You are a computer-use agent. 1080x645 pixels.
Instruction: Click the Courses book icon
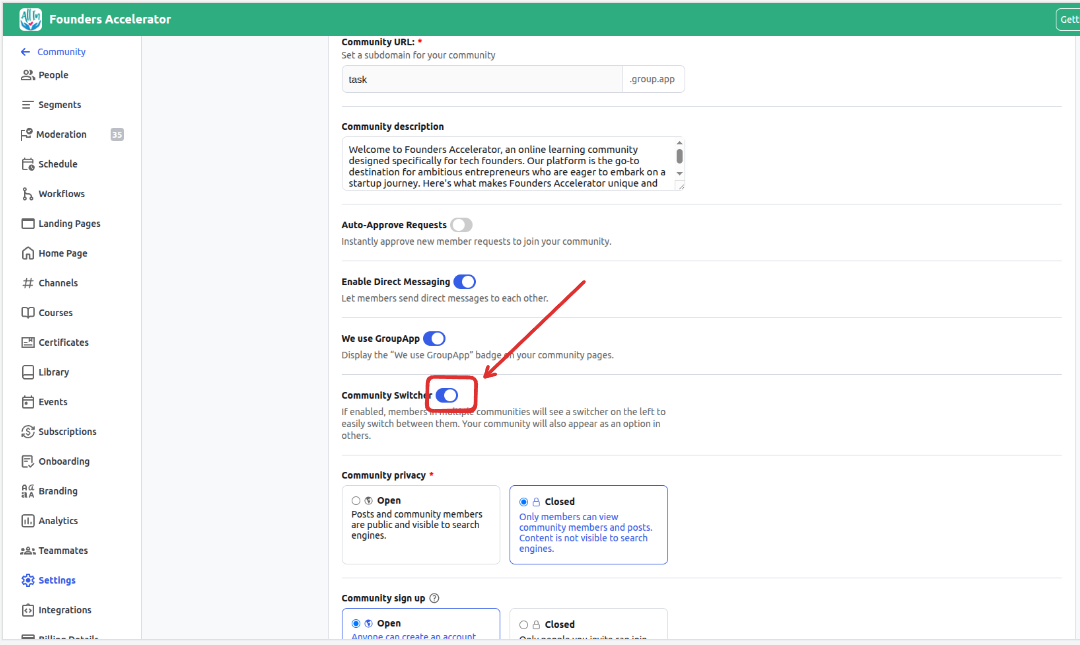[x=28, y=312]
